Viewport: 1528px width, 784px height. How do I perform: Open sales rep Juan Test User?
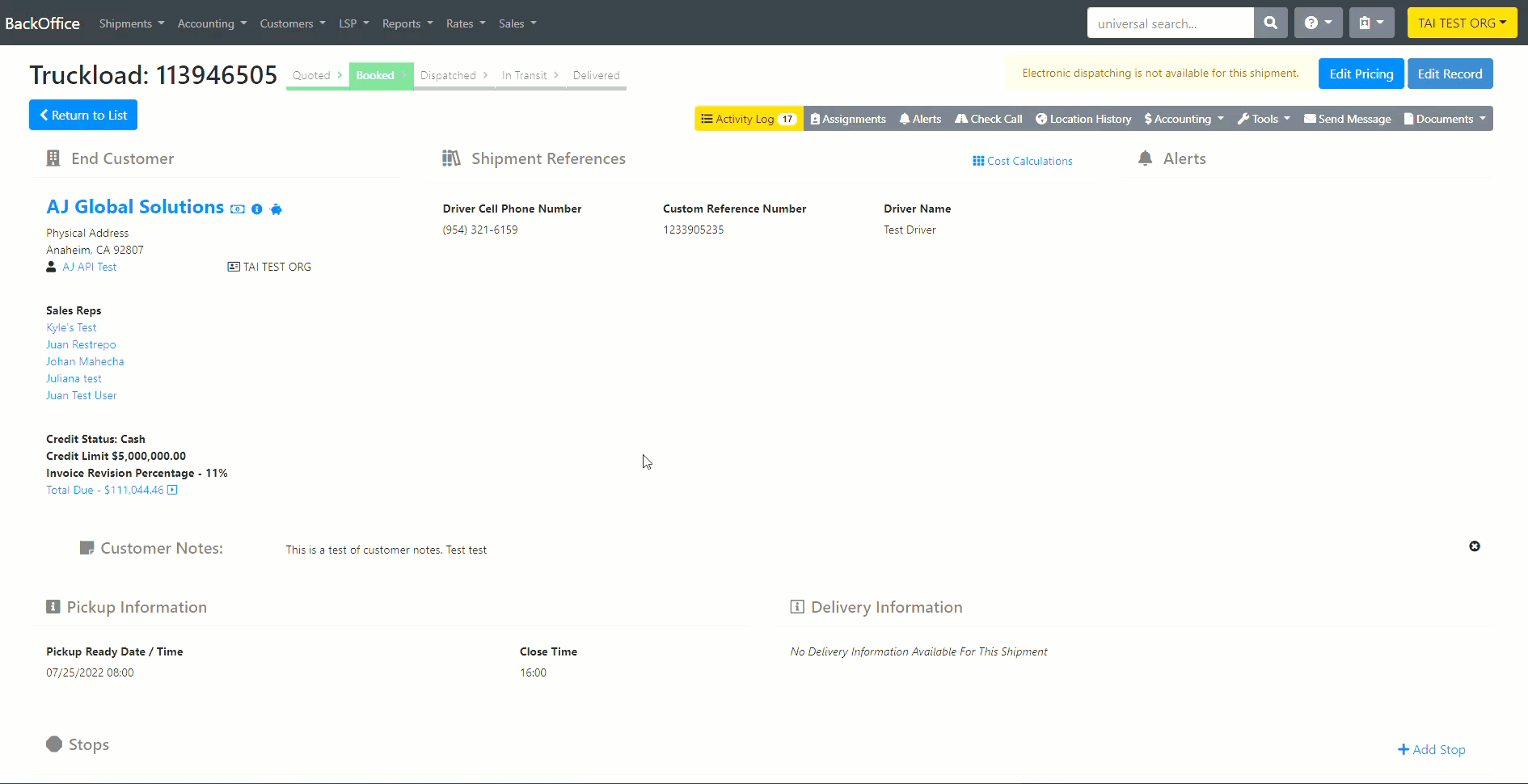pyautogui.click(x=81, y=395)
